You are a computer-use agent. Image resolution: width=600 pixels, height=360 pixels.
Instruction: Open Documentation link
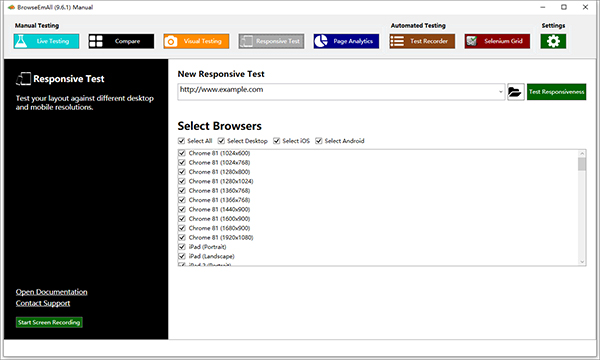(x=52, y=292)
